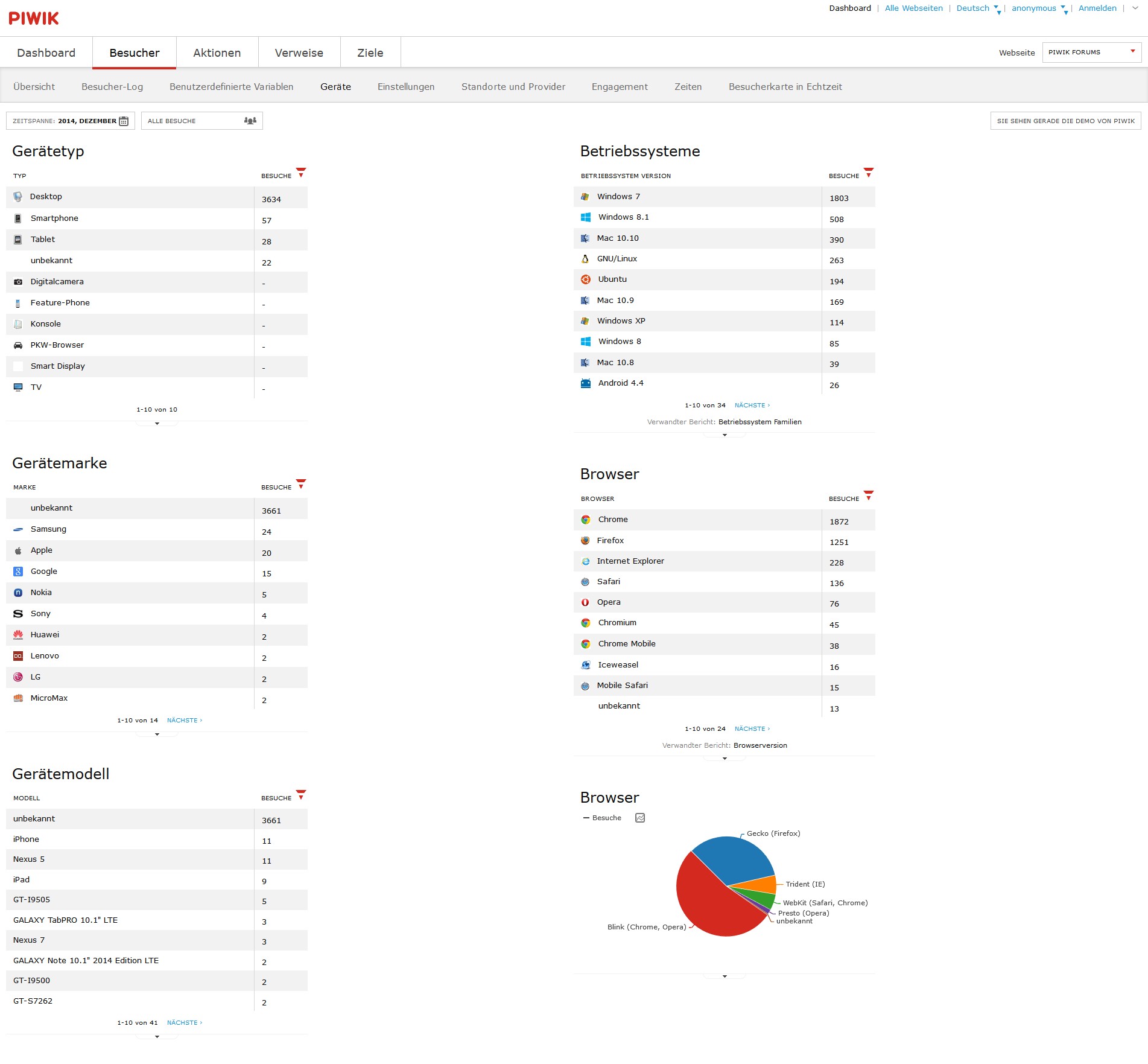Click Alle Webseiten link
Image resolution: width=1148 pixels, height=1064 pixels.
pos(913,8)
